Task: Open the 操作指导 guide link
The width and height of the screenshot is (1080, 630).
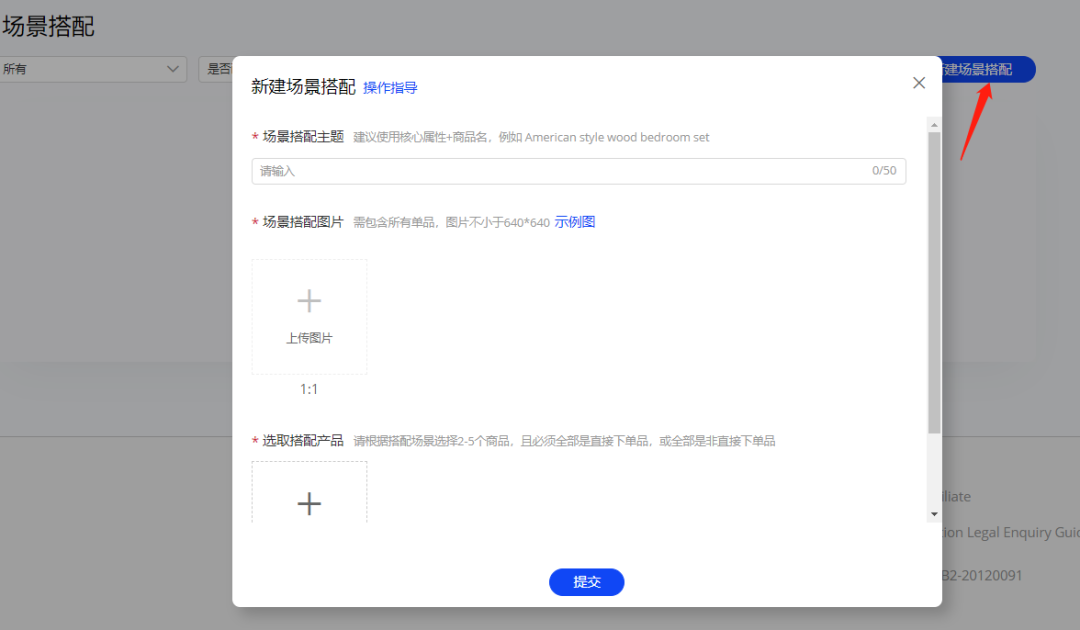Action: click(390, 88)
